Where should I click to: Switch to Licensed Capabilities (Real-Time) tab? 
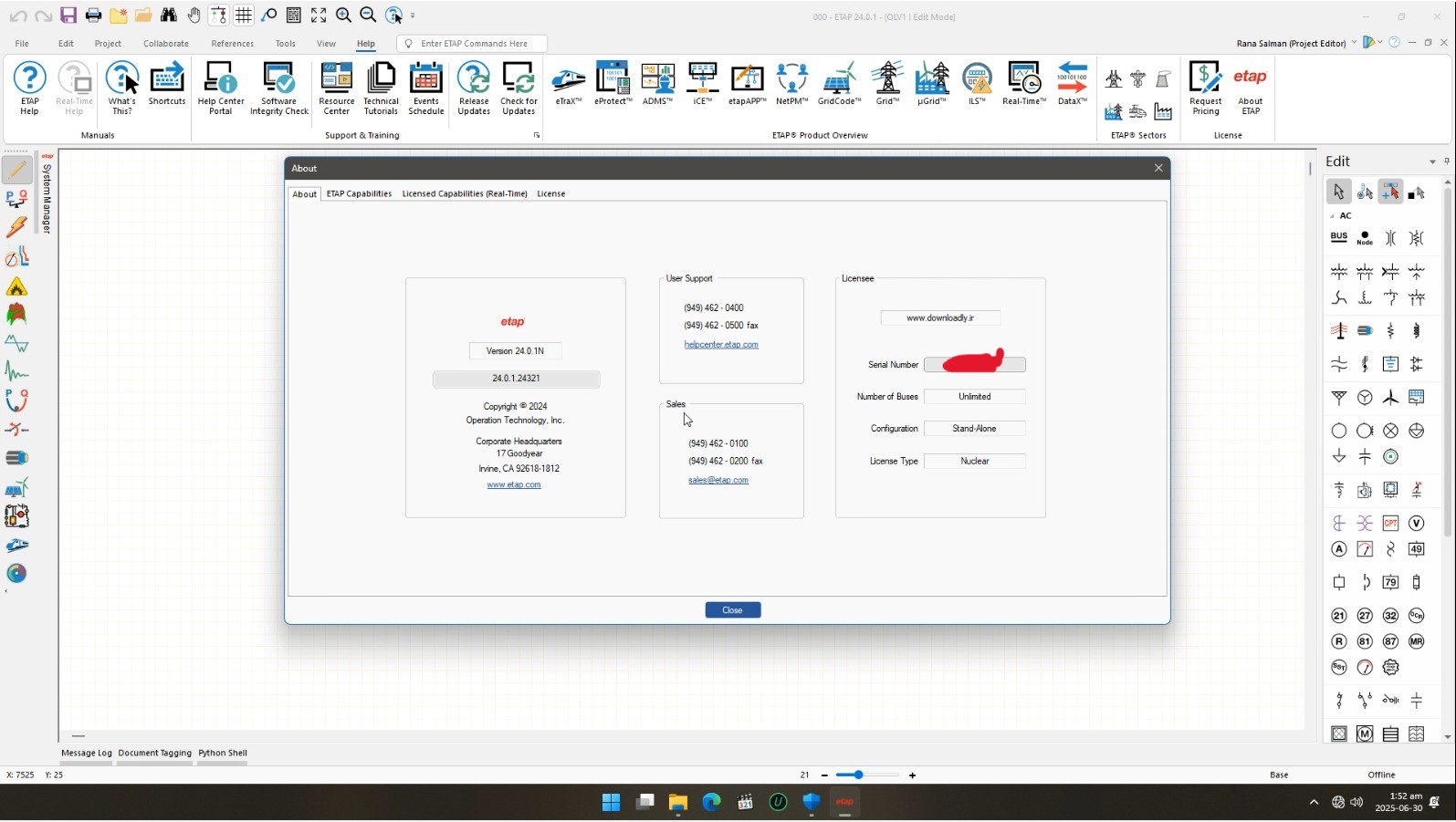tap(465, 193)
